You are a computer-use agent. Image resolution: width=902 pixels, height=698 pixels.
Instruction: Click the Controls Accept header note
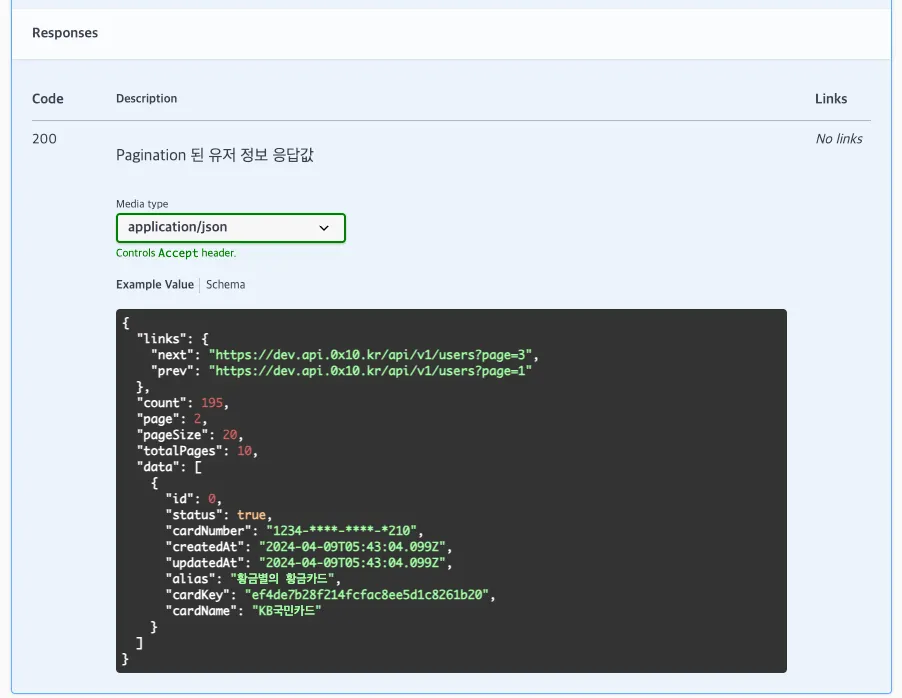[x=176, y=253]
